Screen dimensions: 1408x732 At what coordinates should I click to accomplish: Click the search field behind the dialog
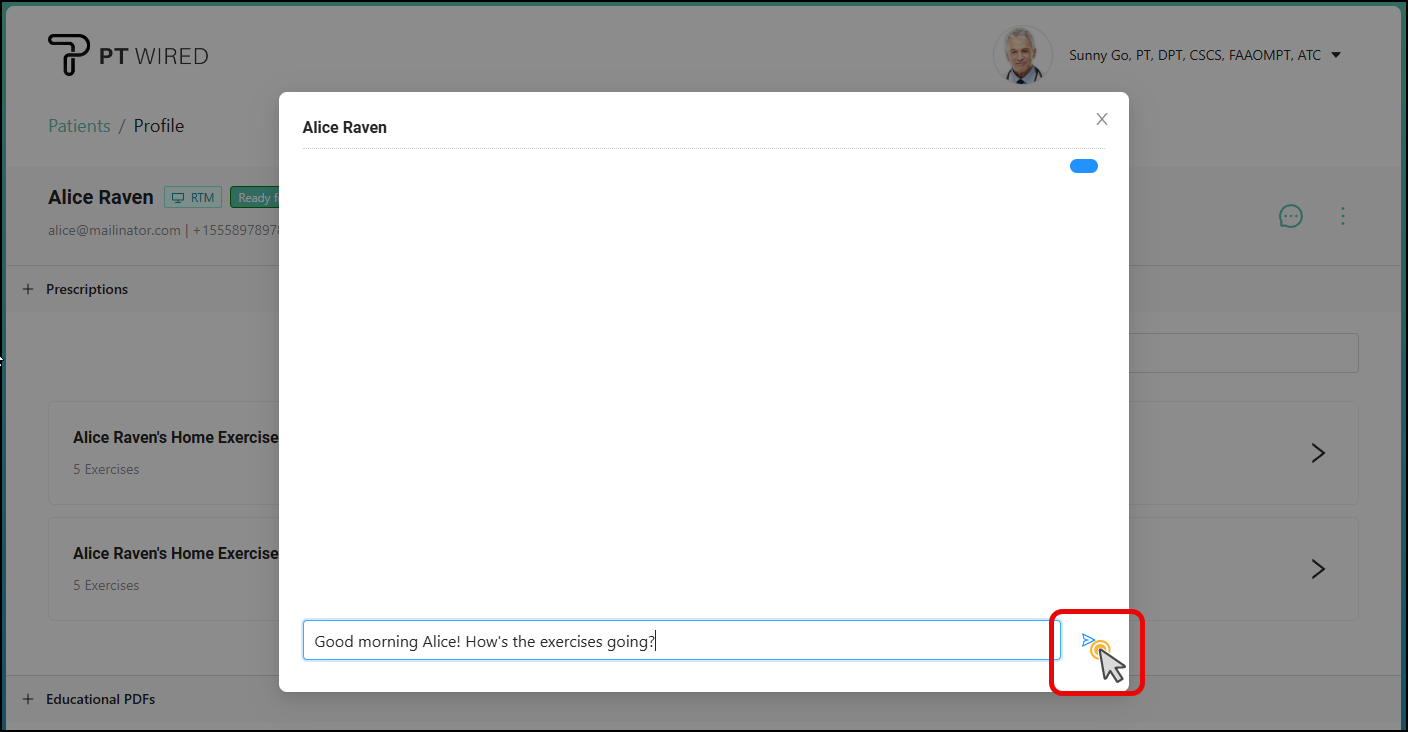coord(1243,353)
